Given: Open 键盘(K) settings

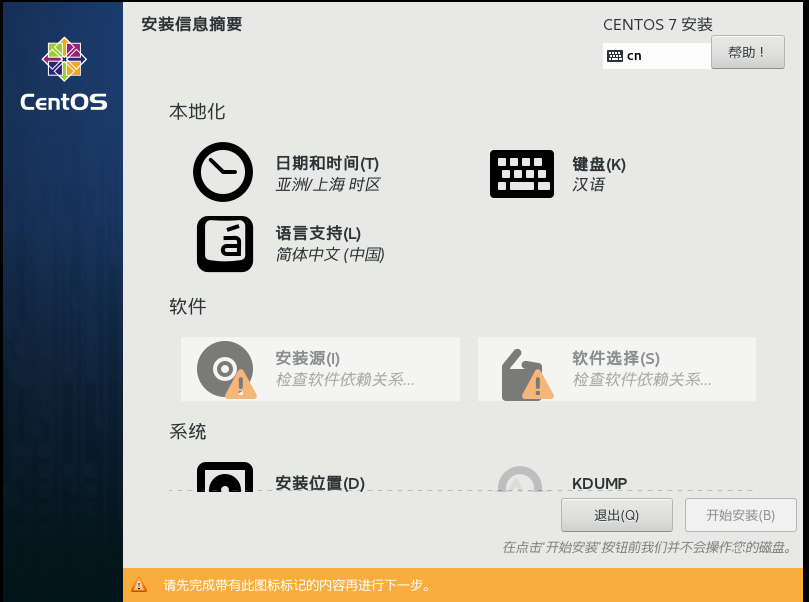Looking at the screenshot, I should 598,164.
